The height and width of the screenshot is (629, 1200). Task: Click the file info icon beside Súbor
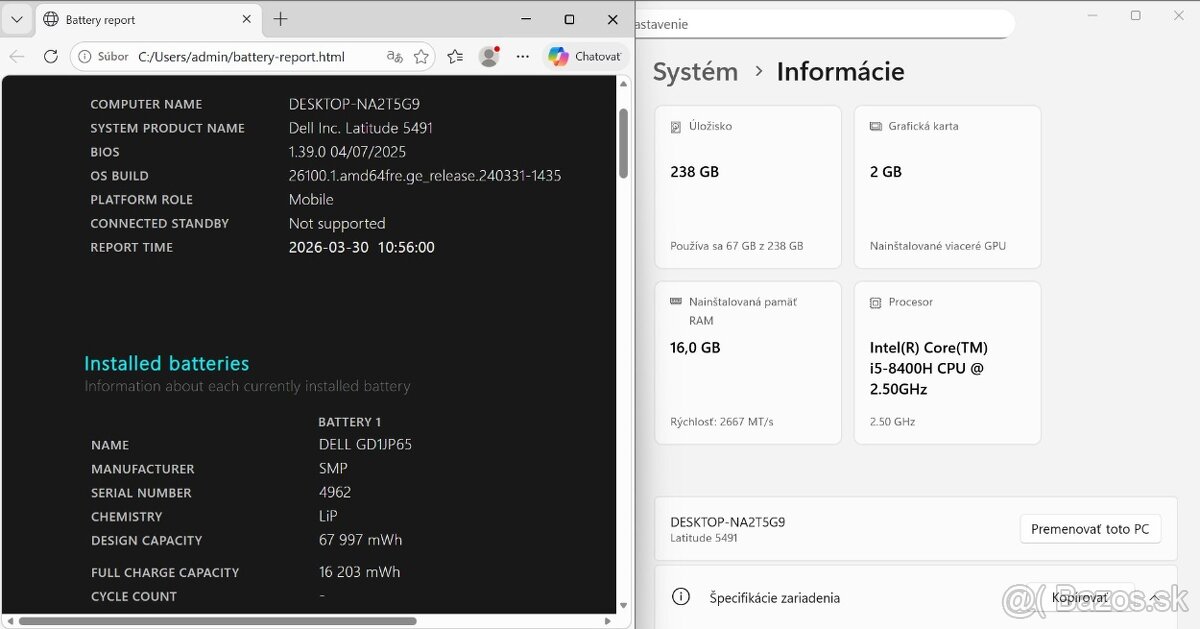click(x=86, y=57)
